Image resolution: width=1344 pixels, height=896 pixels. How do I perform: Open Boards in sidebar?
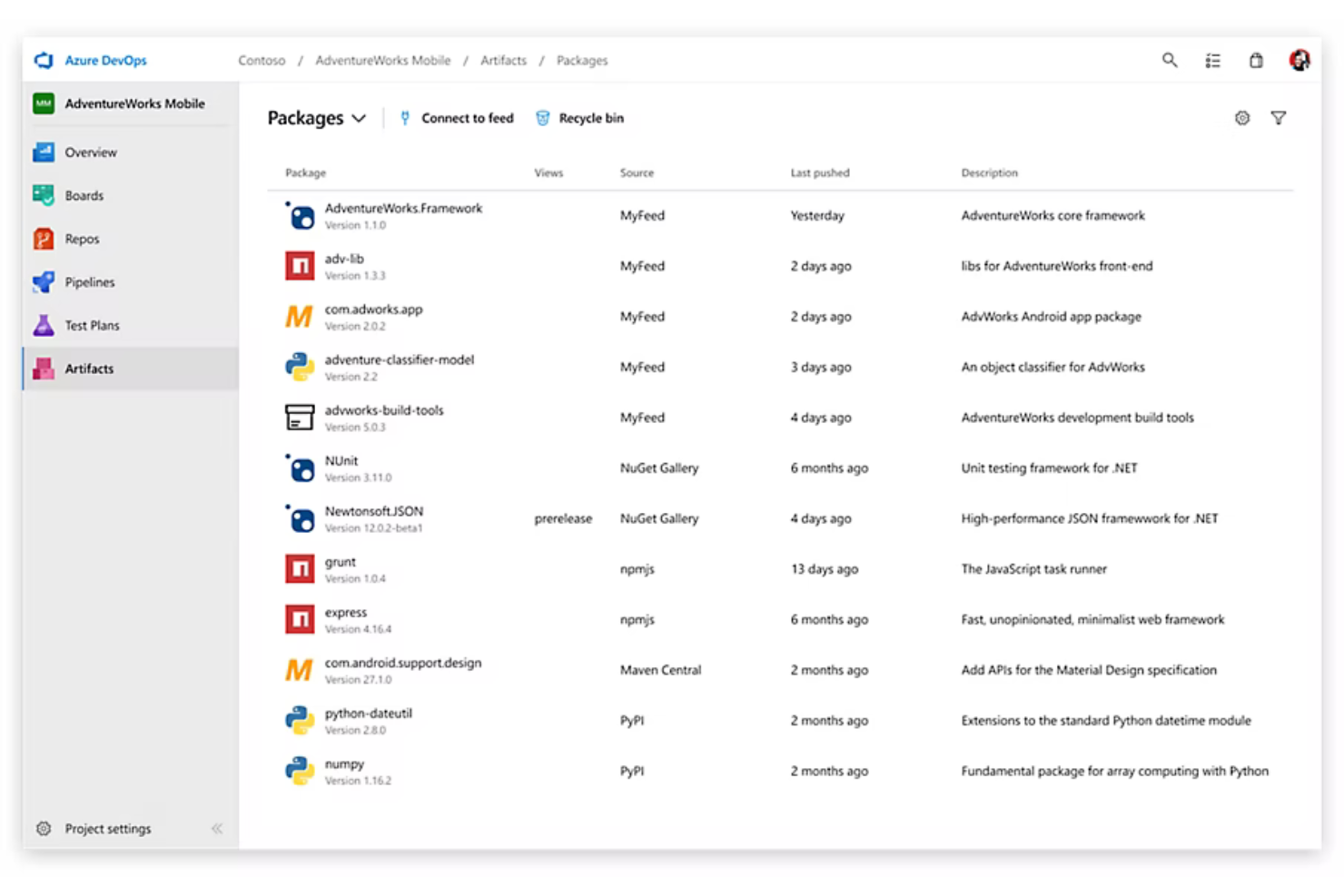pyautogui.click(x=131, y=195)
